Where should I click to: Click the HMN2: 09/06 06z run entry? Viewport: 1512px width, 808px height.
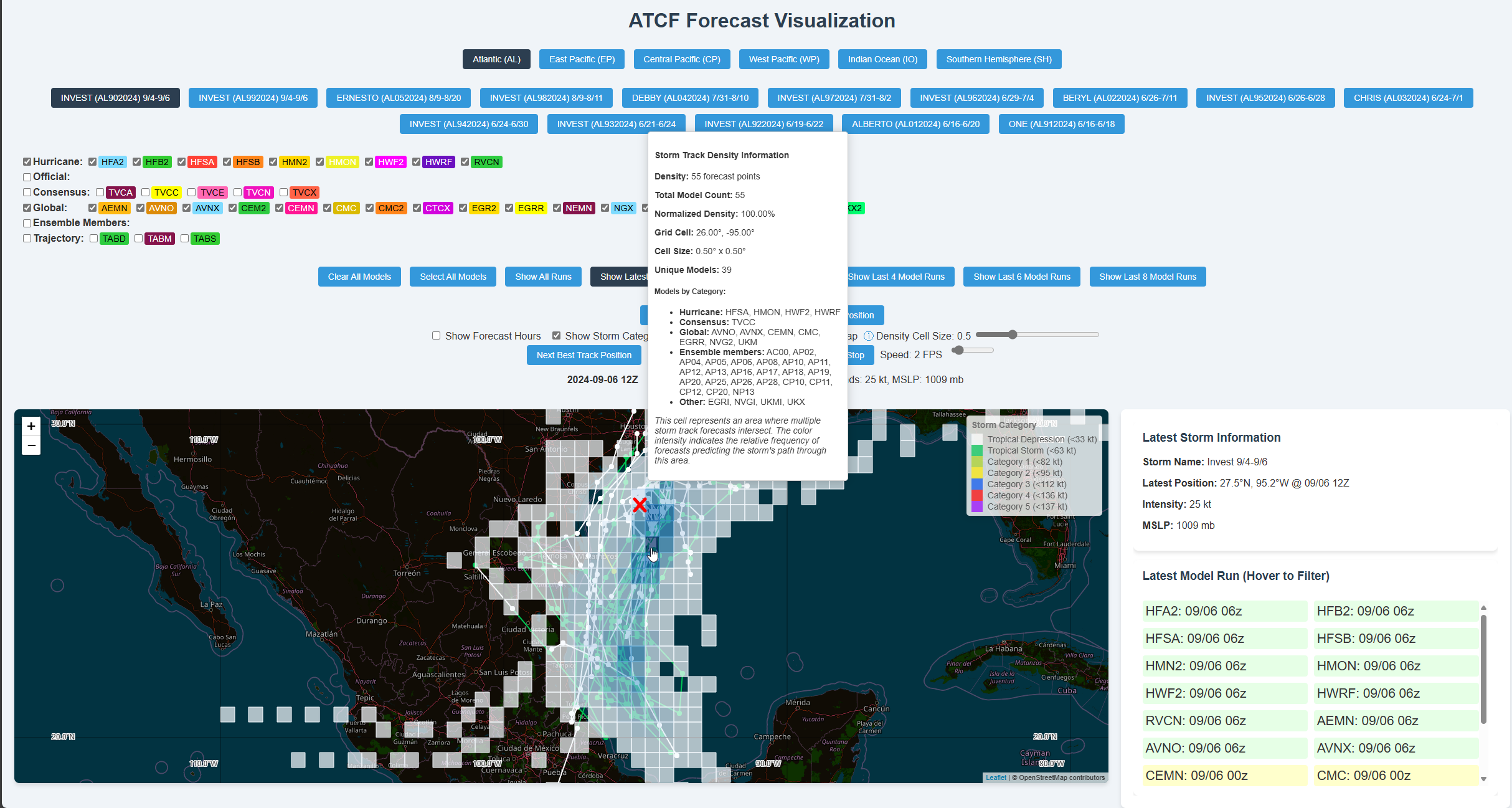click(1225, 666)
